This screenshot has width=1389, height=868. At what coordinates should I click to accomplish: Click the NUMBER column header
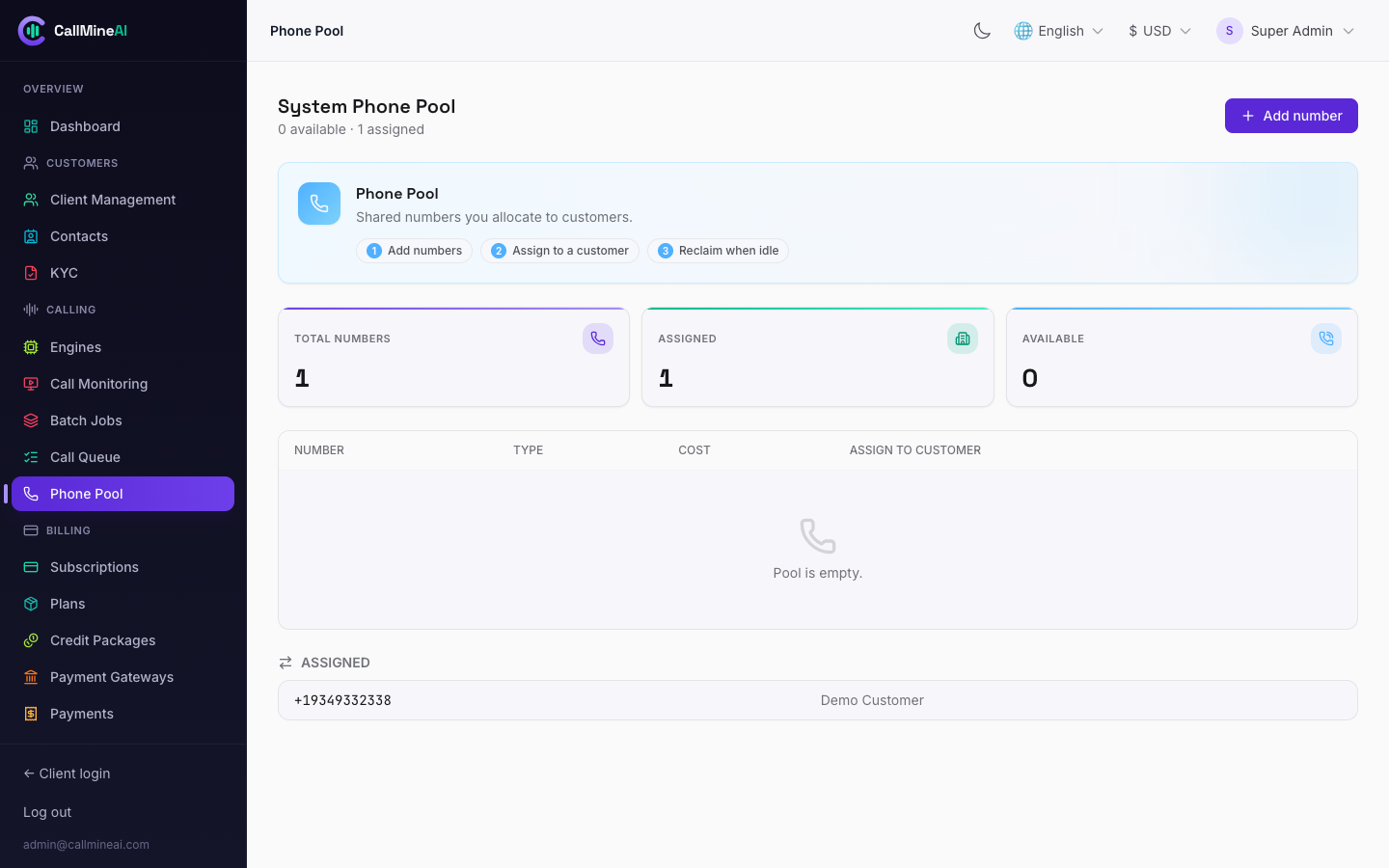[319, 450]
